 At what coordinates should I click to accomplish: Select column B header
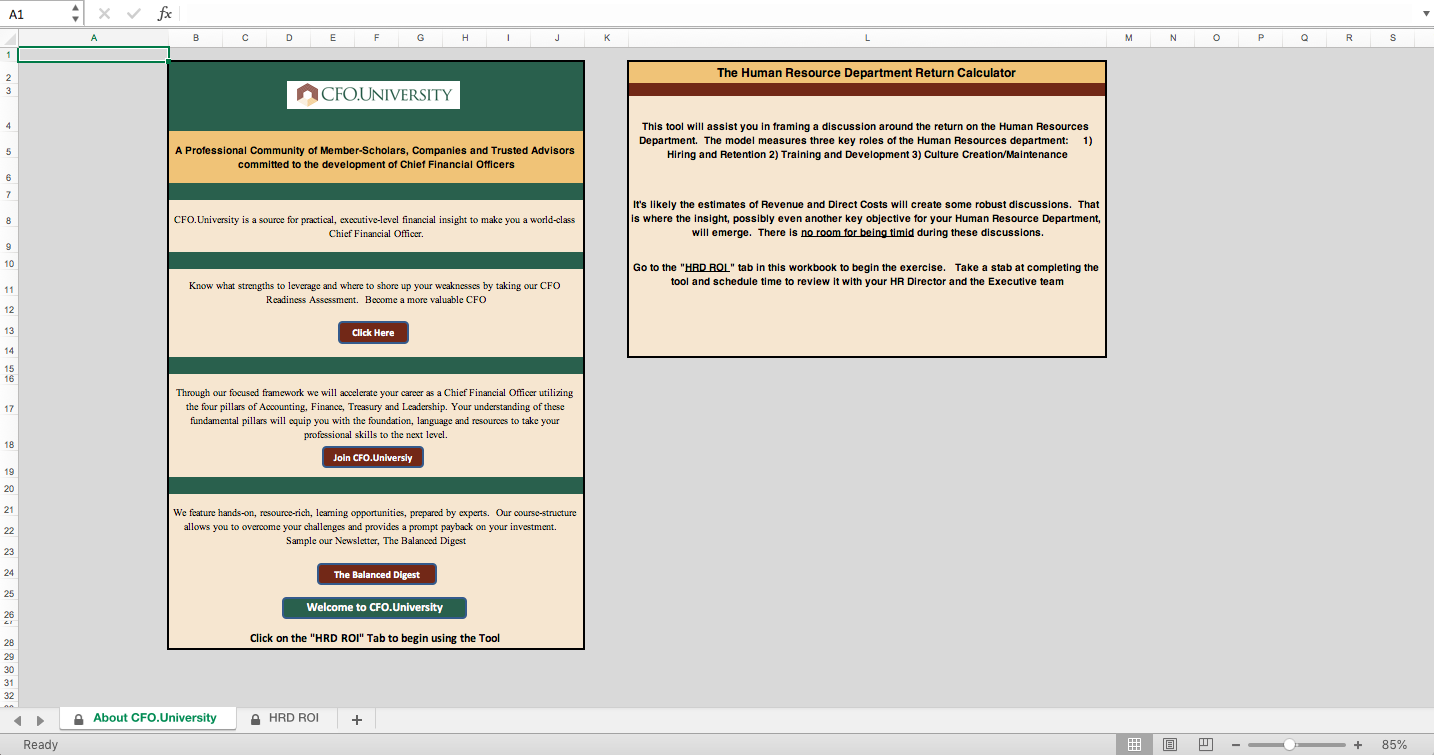(195, 38)
